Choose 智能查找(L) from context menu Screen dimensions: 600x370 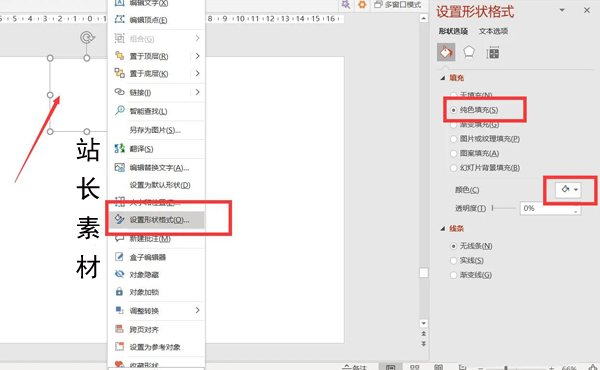pyautogui.click(x=156, y=111)
